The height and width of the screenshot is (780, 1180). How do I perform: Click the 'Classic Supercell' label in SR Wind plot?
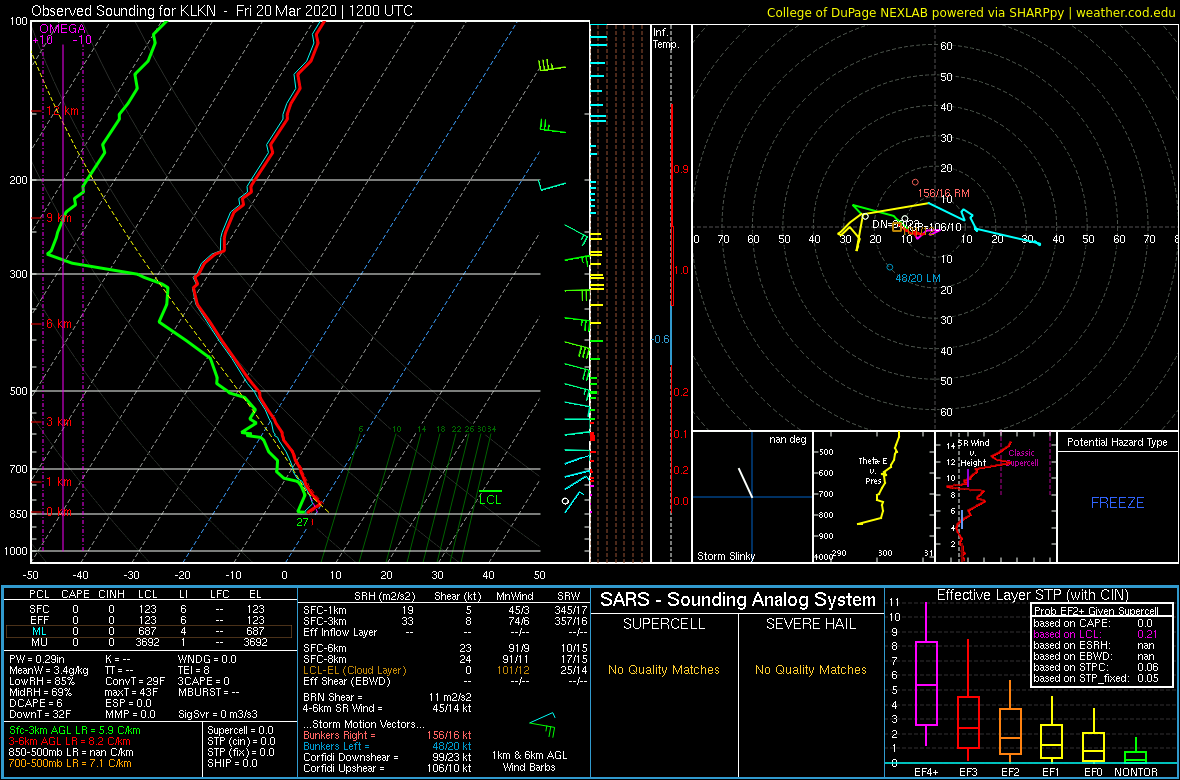[1023, 458]
